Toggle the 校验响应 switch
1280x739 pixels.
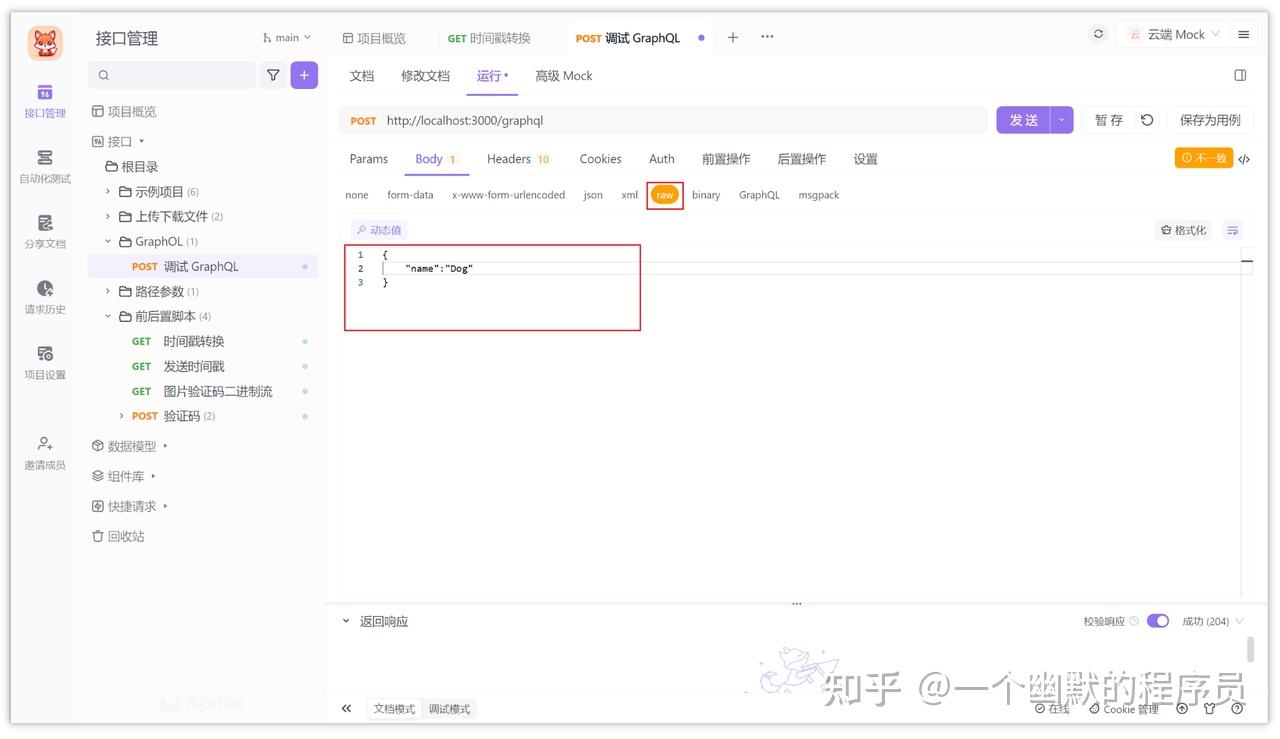1157,620
